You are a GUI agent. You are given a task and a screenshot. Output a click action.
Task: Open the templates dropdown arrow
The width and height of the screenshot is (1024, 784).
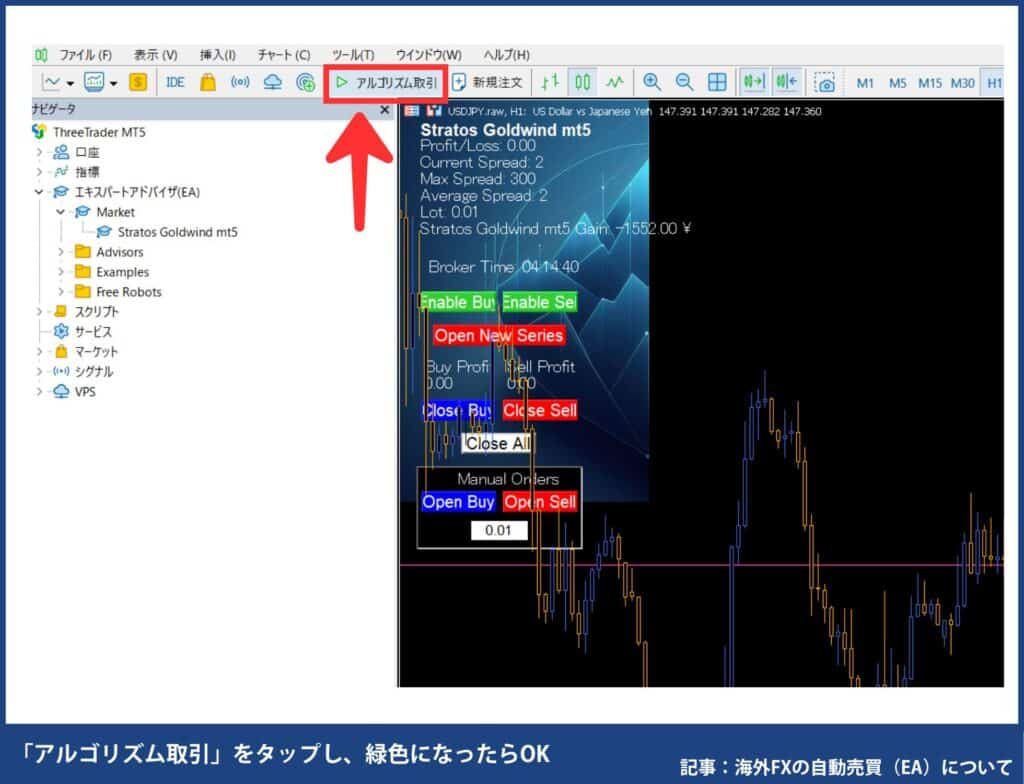113,83
